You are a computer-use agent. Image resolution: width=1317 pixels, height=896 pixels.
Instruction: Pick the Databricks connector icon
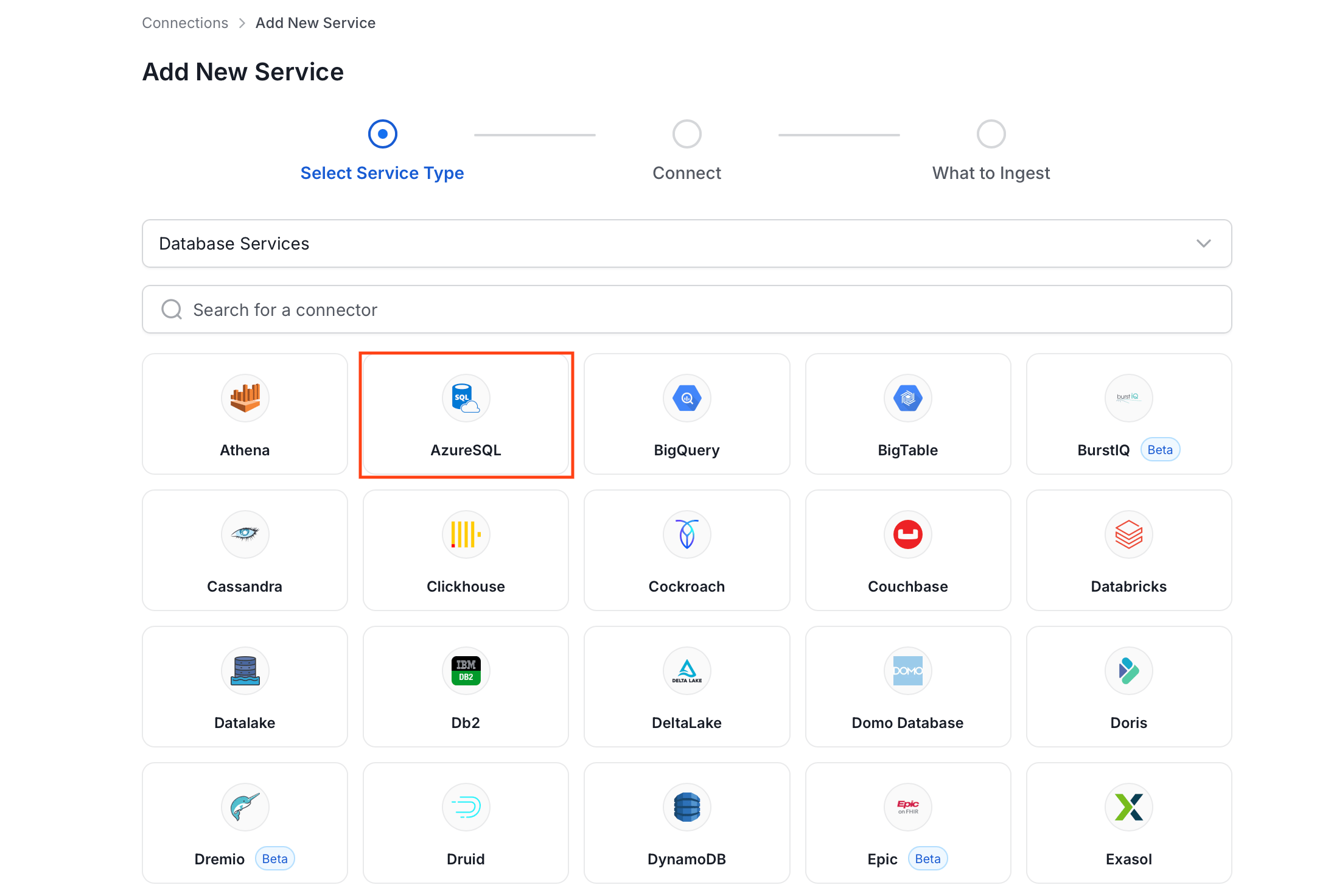pos(1128,534)
